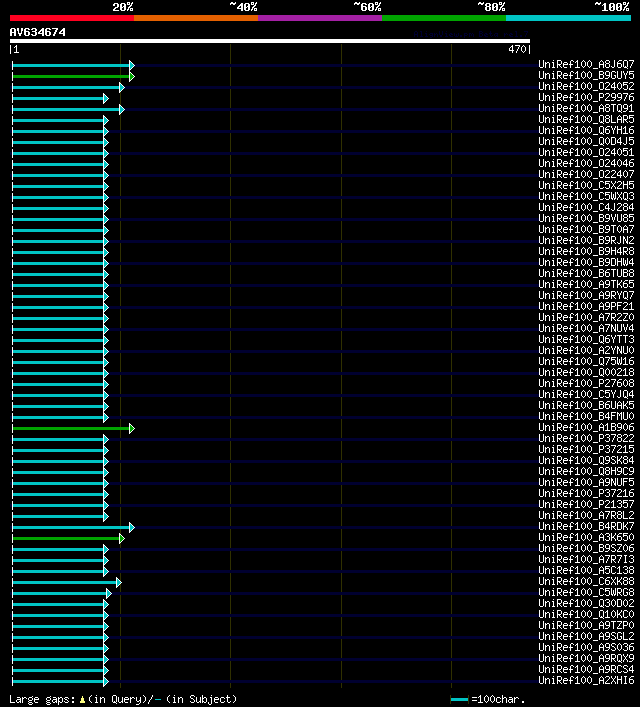Image resolution: width=640 pixels, height=707 pixels.
Task: Open hit UniRef100_B9GUY5
Action: 586,75
